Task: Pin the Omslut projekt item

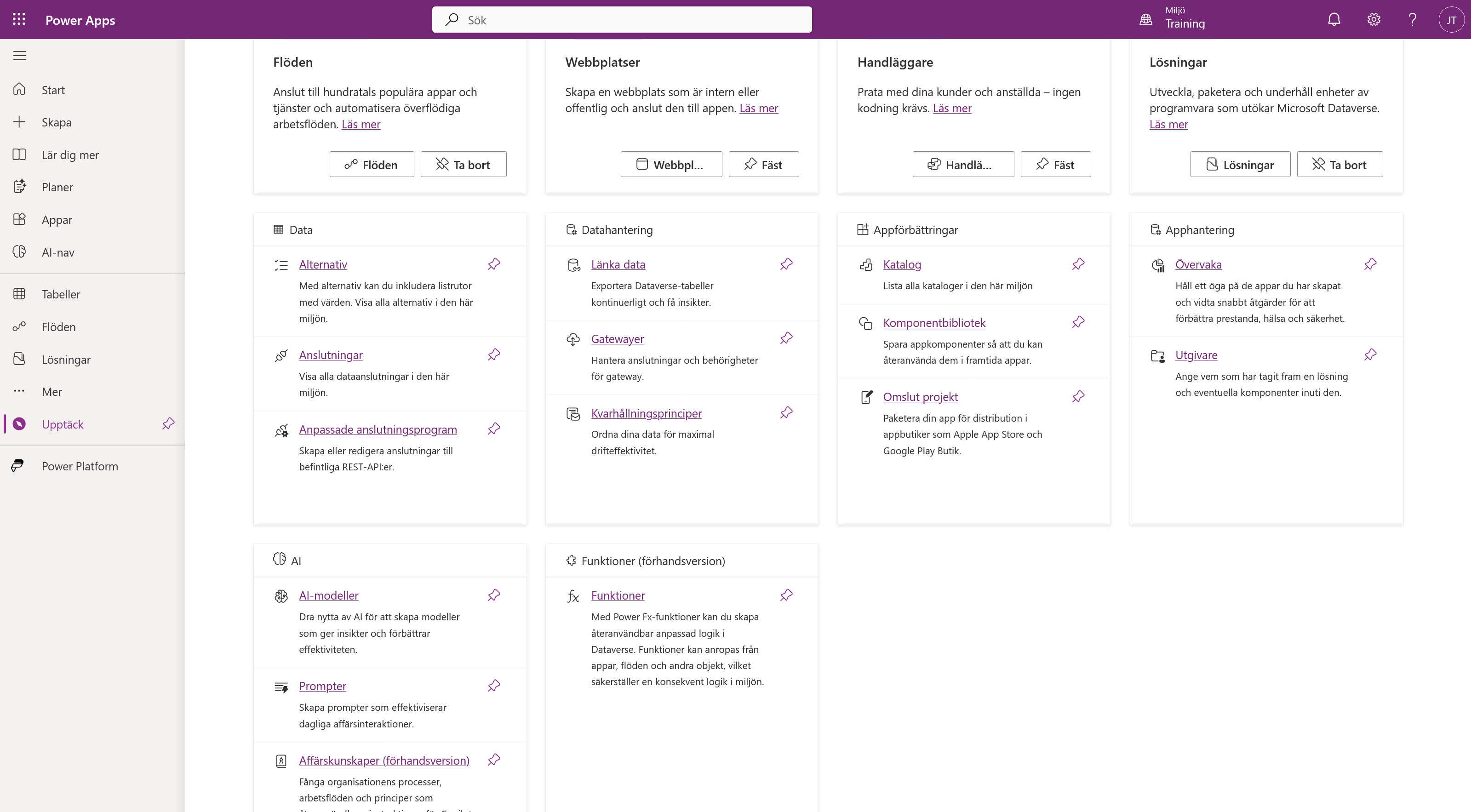Action: (1078, 396)
